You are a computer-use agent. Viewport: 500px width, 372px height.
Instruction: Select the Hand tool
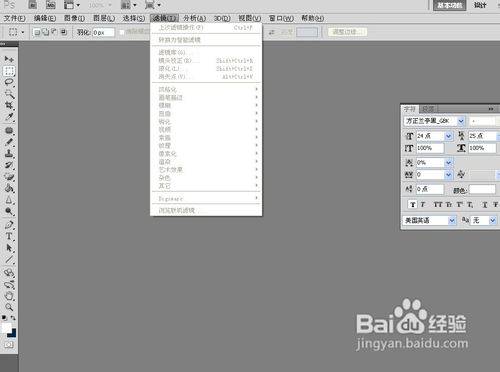pos(9,296)
